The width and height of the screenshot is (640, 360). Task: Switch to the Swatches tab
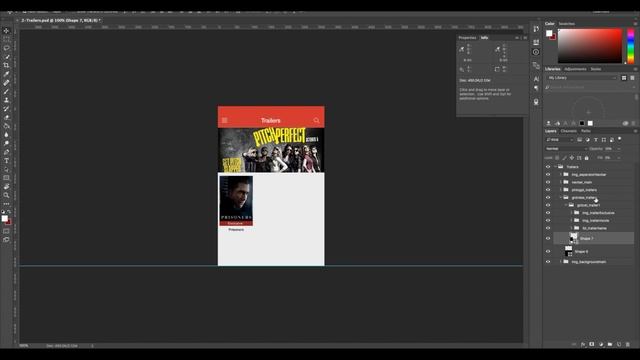click(567, 24)
